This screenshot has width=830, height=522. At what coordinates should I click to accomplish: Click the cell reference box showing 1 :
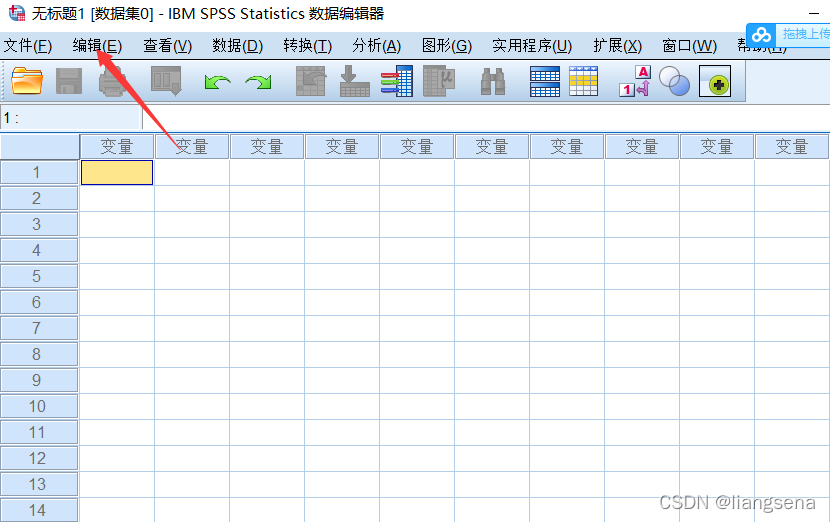click(x=70, y=118)
